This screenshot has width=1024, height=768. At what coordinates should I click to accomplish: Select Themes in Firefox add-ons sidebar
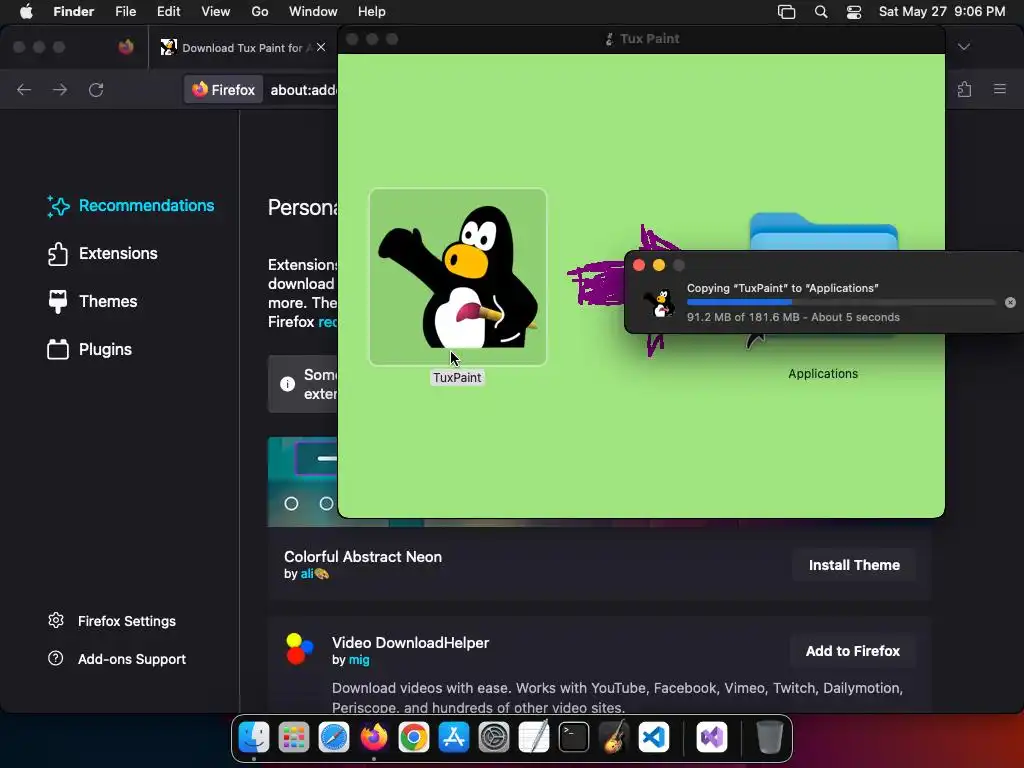pyautogui.click(x=92, y=301)
